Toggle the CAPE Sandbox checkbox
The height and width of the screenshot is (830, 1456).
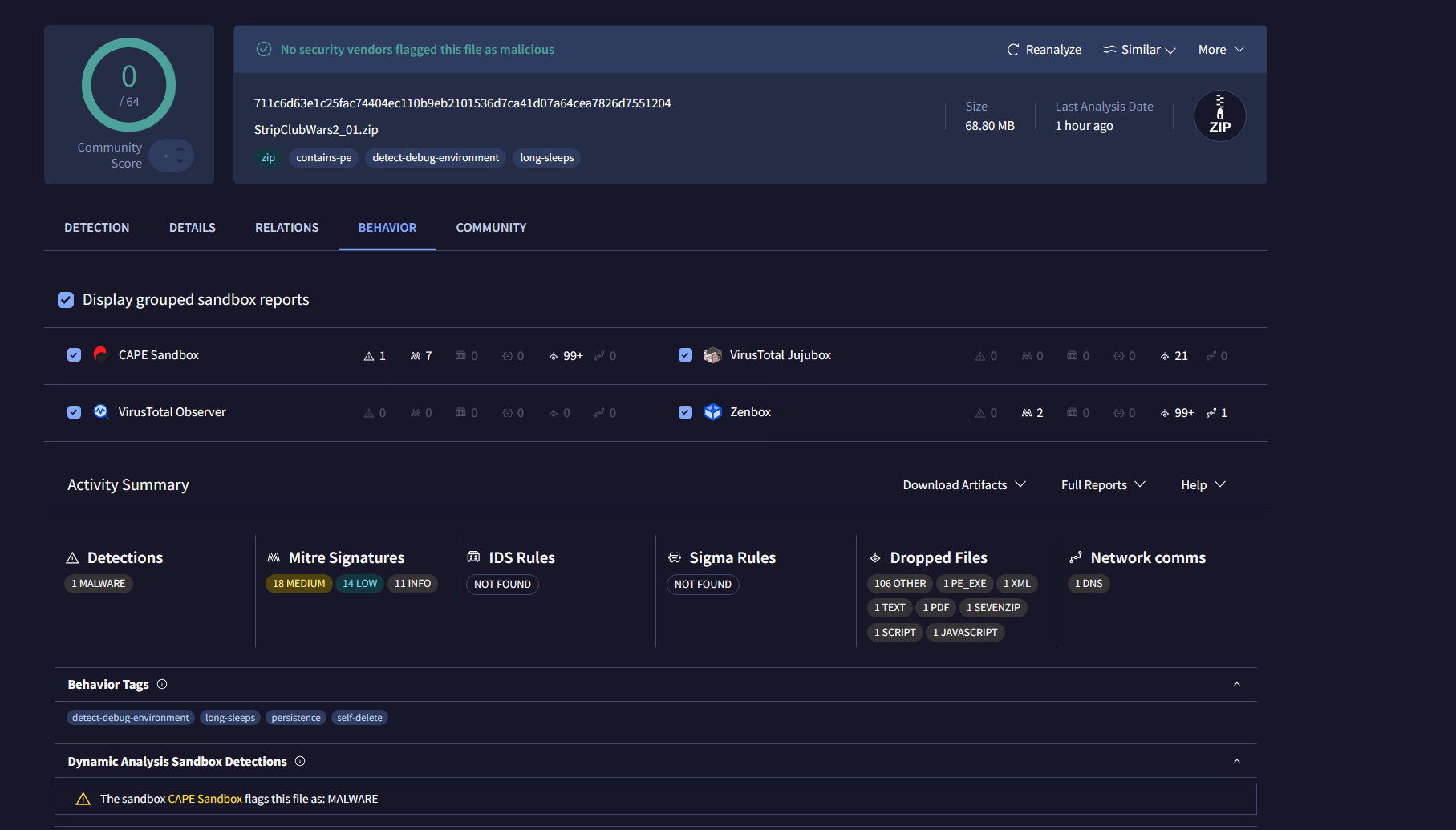(x=74, y=355)
